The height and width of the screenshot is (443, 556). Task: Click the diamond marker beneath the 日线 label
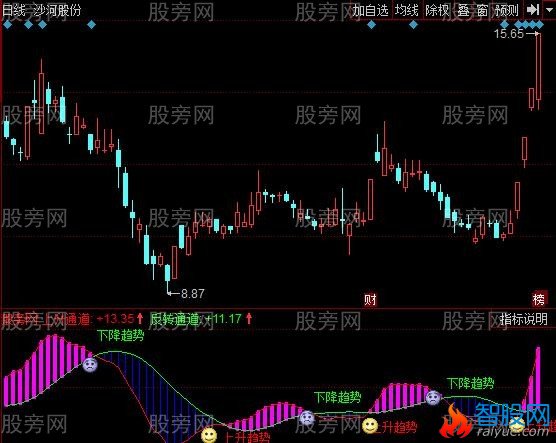7,25
